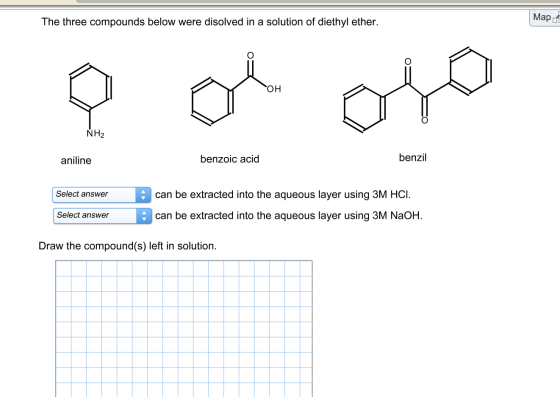The height and width of the screenshot is (397, 560).
Task: Click inside the molecule drawing grid
Action: (184, 328)
